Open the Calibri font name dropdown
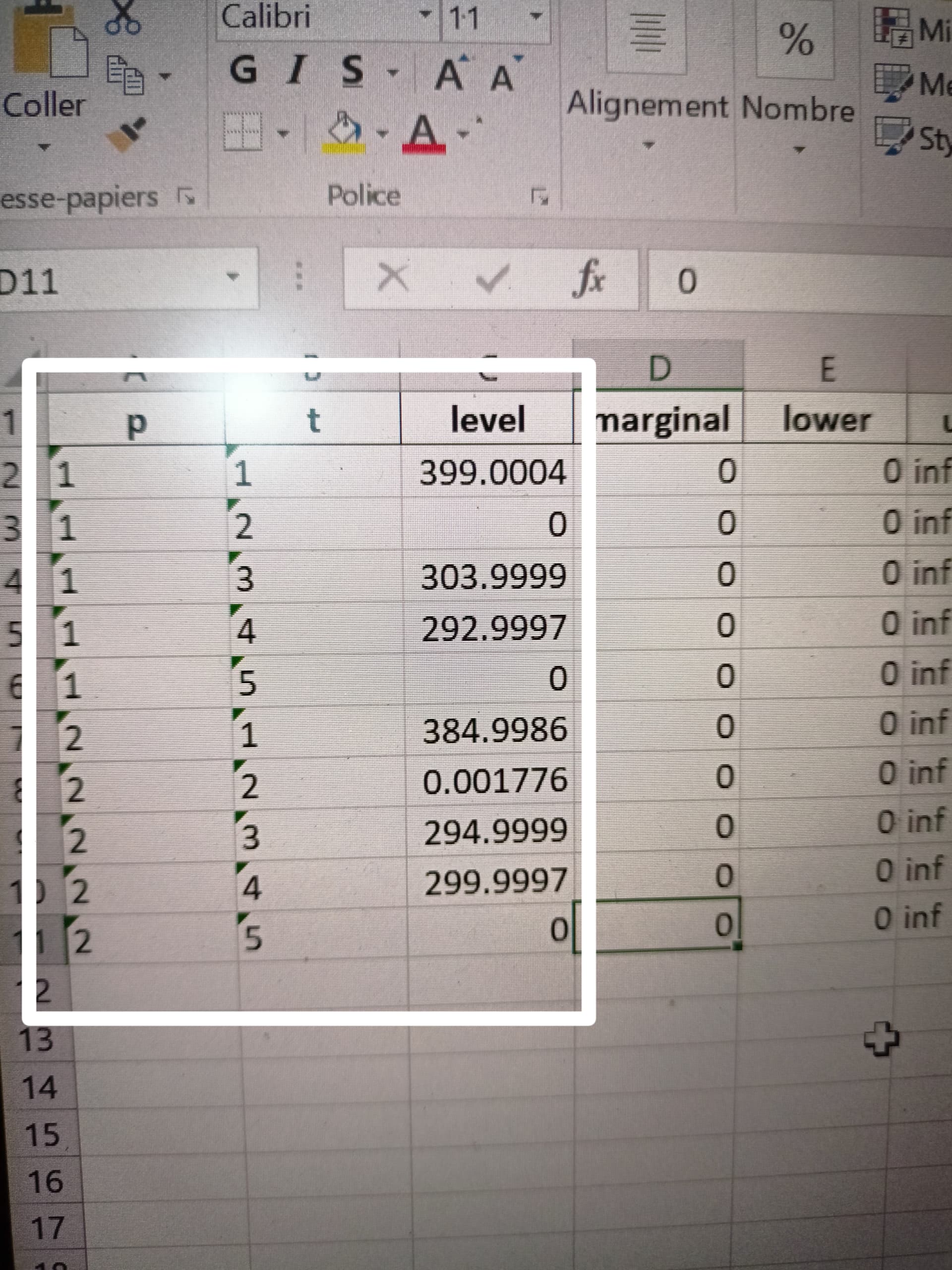This screenshot has width=952, height=1270. [x=424, y=15]
